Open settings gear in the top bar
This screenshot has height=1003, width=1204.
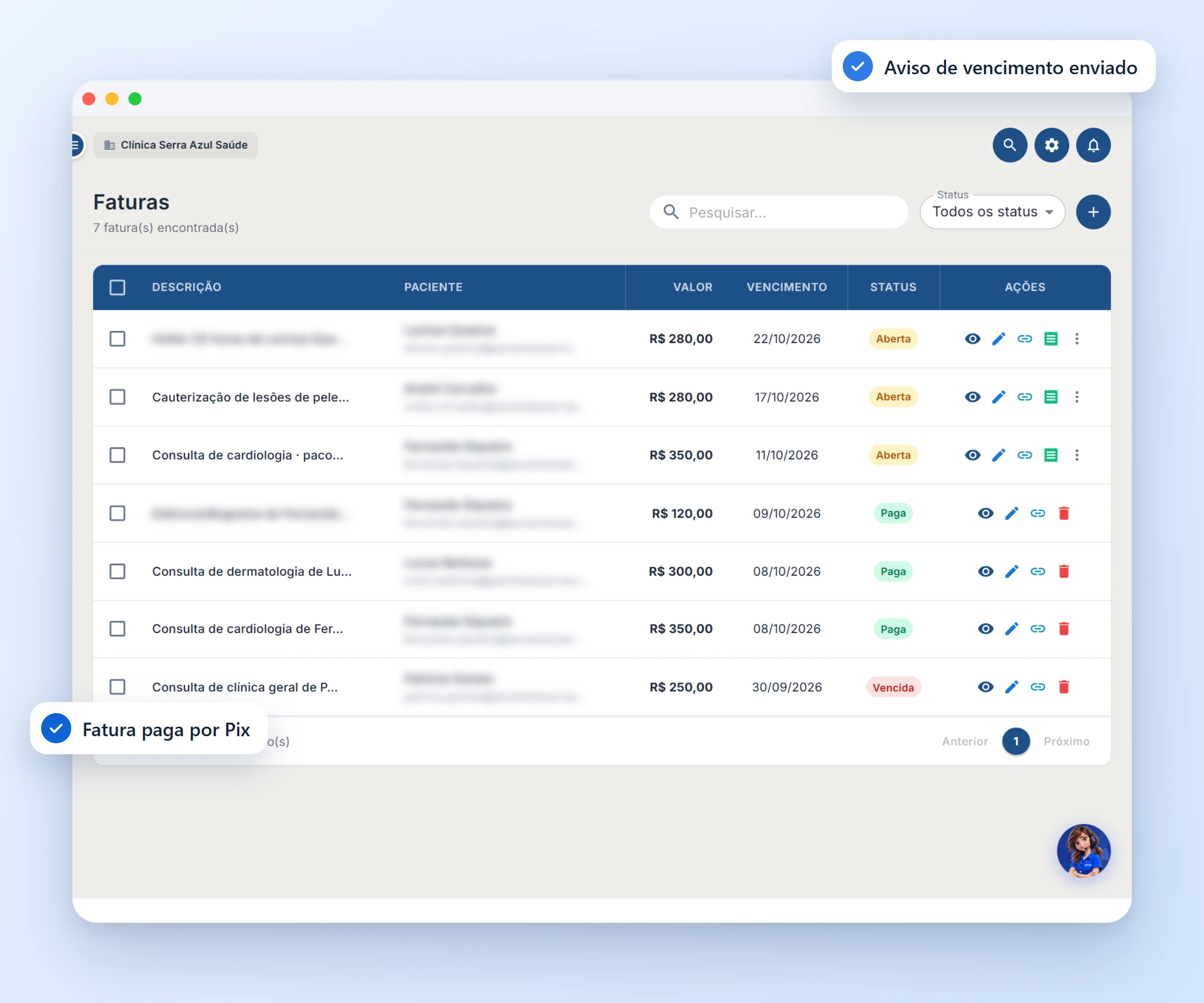1051,145
